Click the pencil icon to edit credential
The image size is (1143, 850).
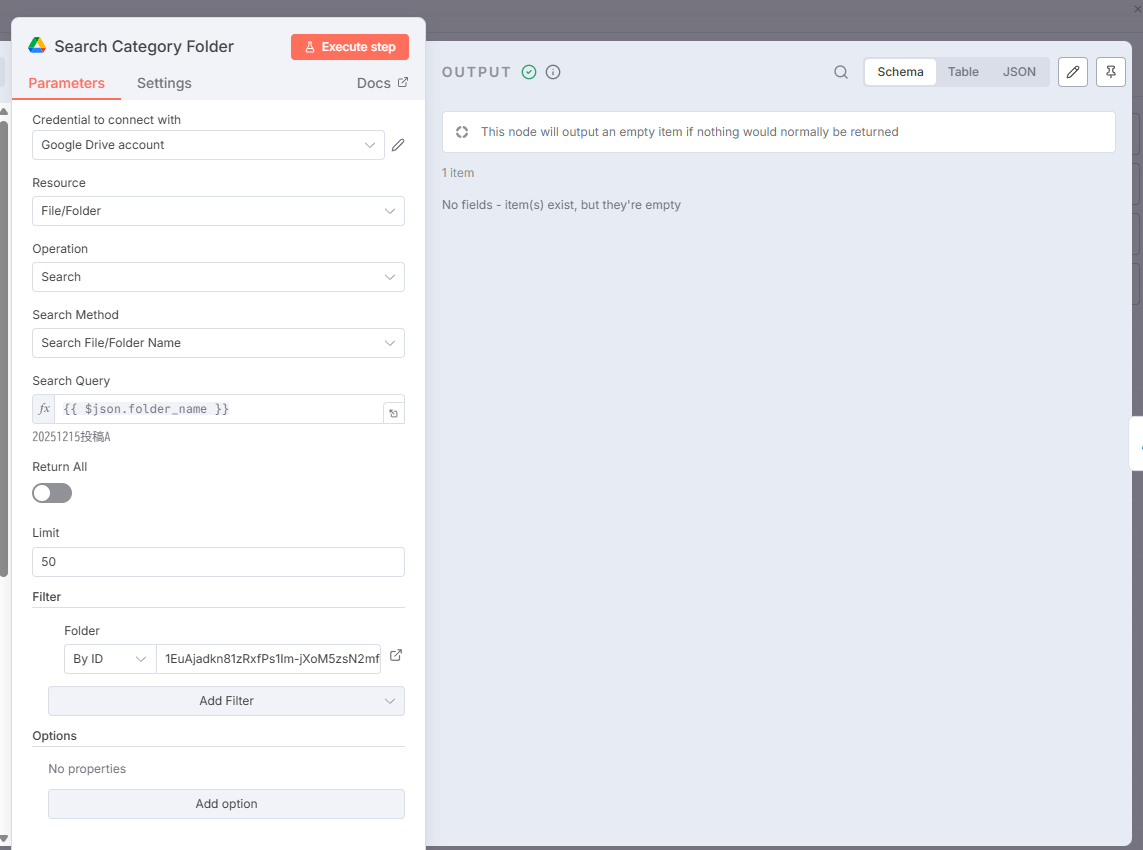pos(398,145)
